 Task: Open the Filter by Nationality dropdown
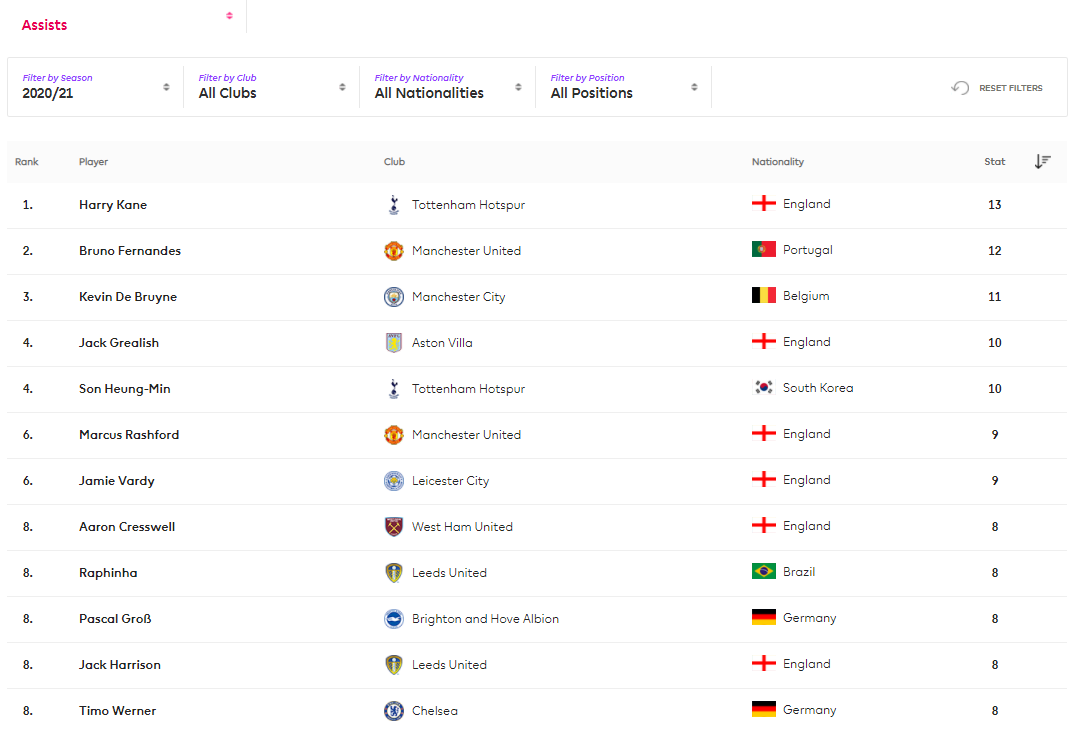click(448, 87)
